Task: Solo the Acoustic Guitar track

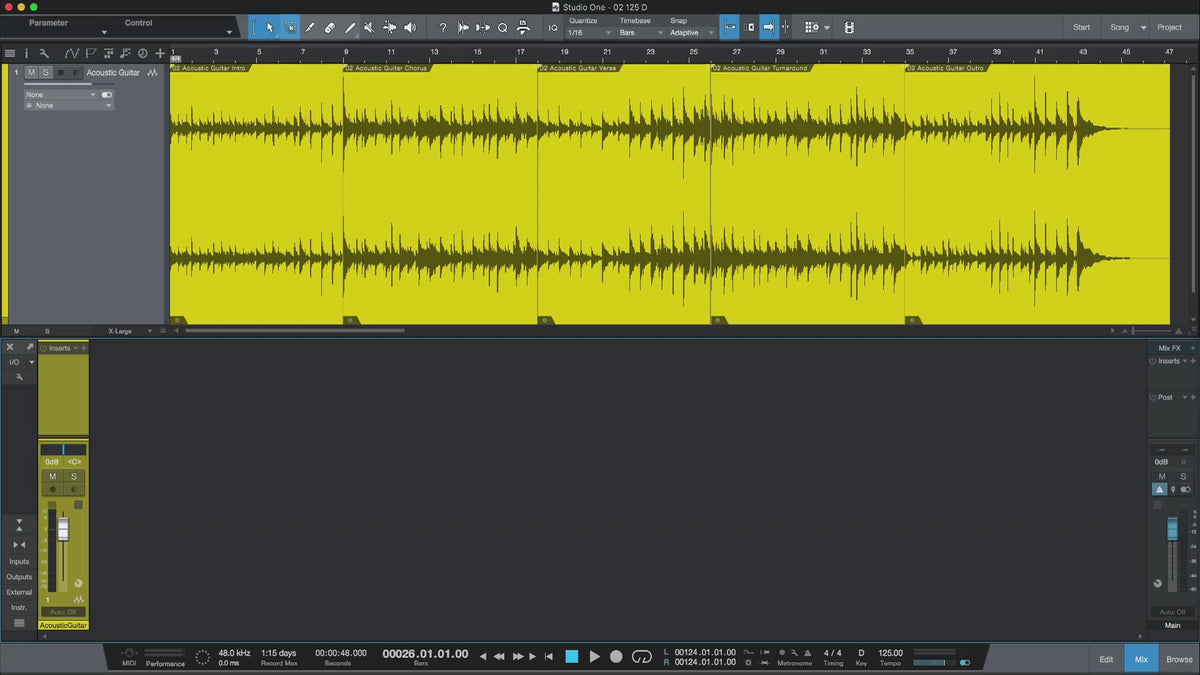Action: pyautogui.click(x=45, y=73)
